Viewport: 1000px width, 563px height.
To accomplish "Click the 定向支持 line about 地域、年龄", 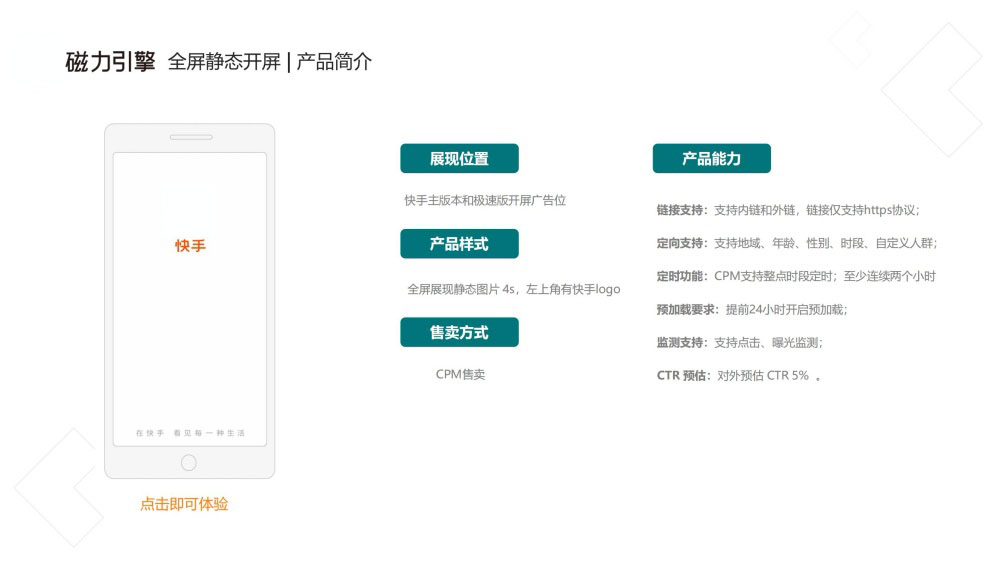I will tap(797, 244).
